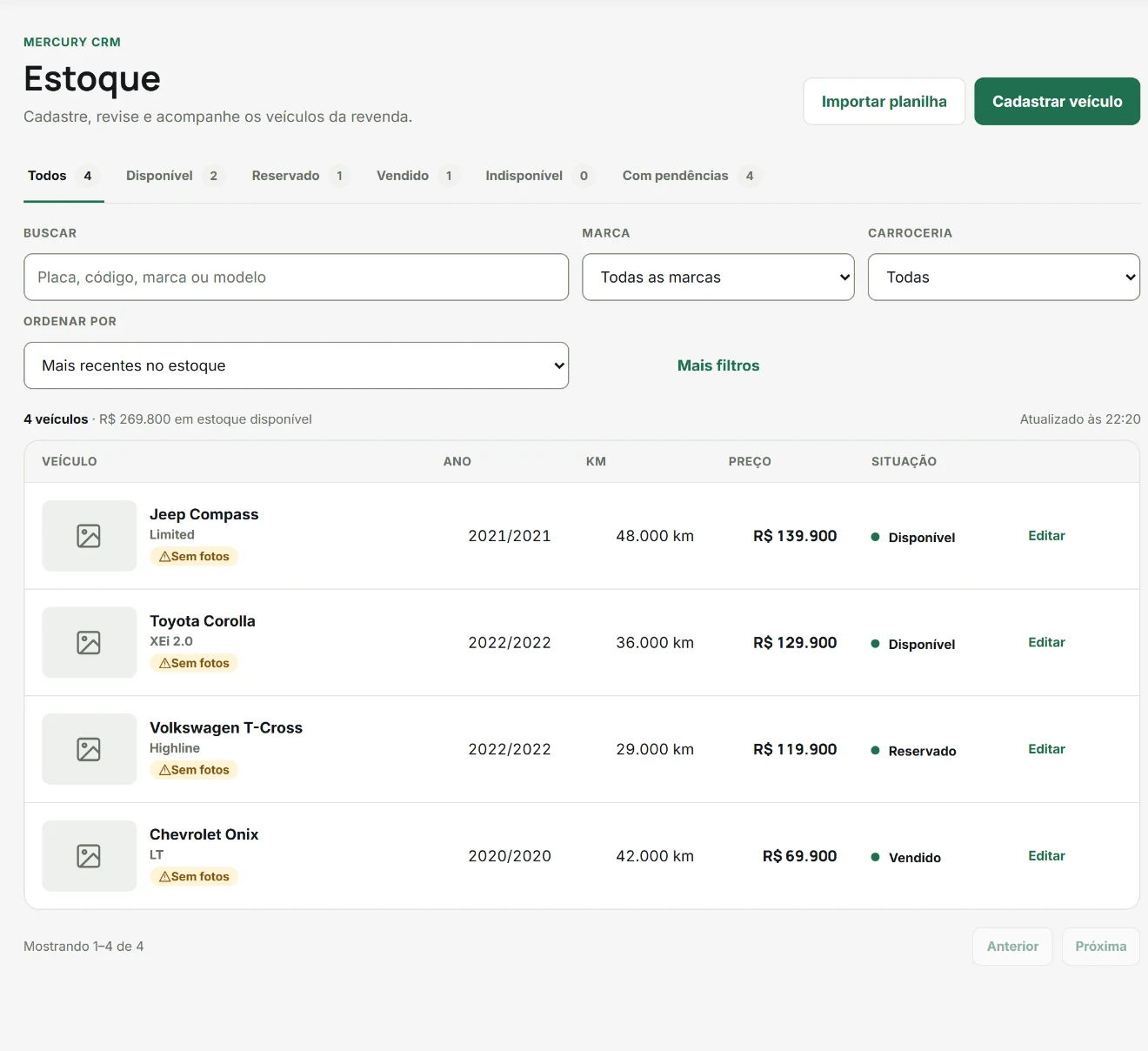Edit the Jeep Compass entry

click(x=1046, y=536)
